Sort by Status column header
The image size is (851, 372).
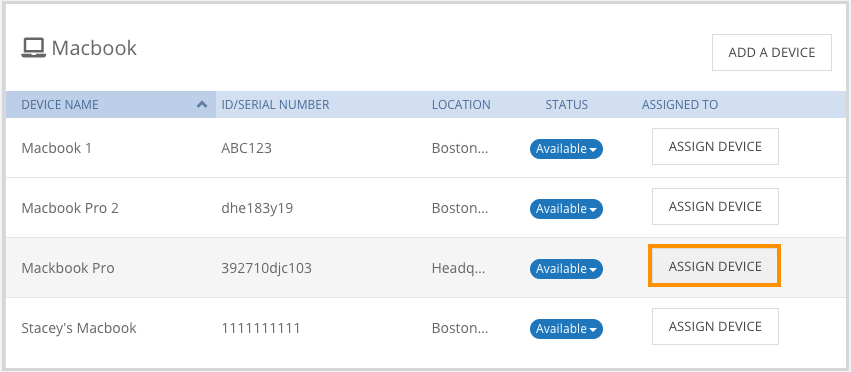pos(567,105)
